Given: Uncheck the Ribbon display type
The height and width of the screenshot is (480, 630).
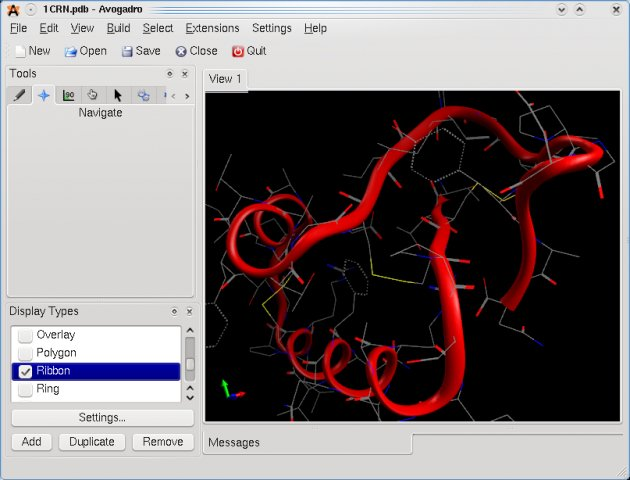Looking at the screenshot, I should pyautogui.click(x=26, y=371).
